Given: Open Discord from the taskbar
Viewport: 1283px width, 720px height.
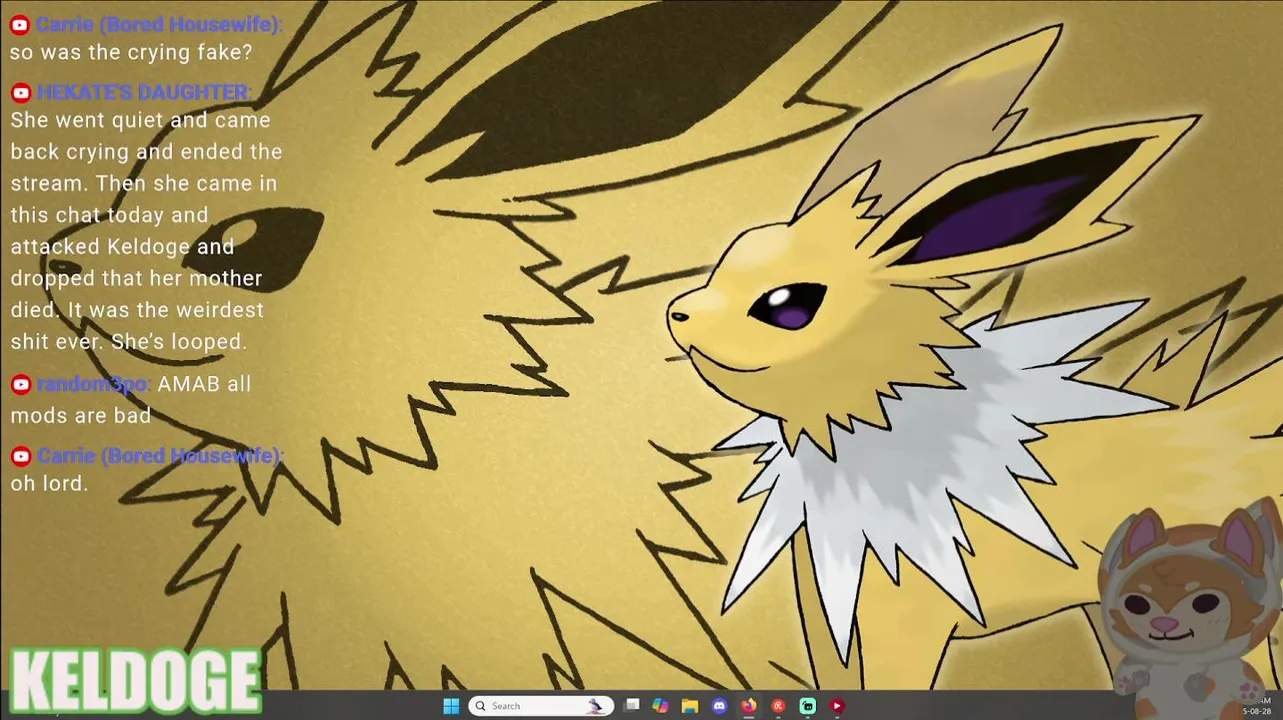Looking at the screenshot, I should pyautogui.click(x=719, y=706).
